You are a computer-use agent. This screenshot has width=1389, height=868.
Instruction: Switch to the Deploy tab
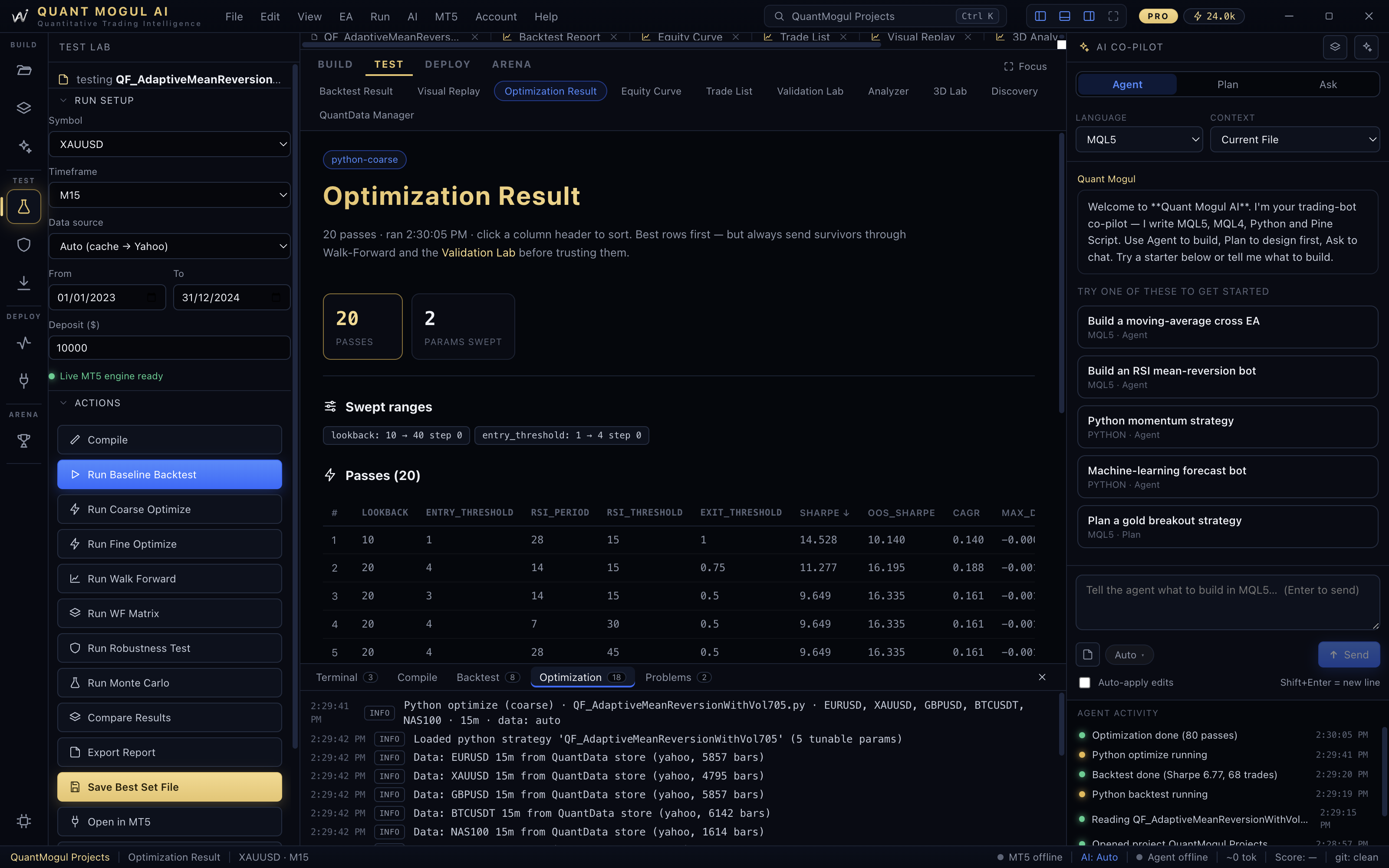pos(447,64)
